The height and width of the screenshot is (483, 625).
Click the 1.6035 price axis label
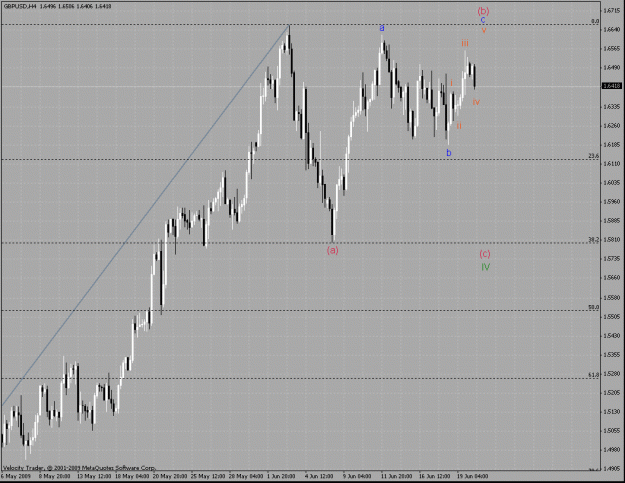point(612,183)
